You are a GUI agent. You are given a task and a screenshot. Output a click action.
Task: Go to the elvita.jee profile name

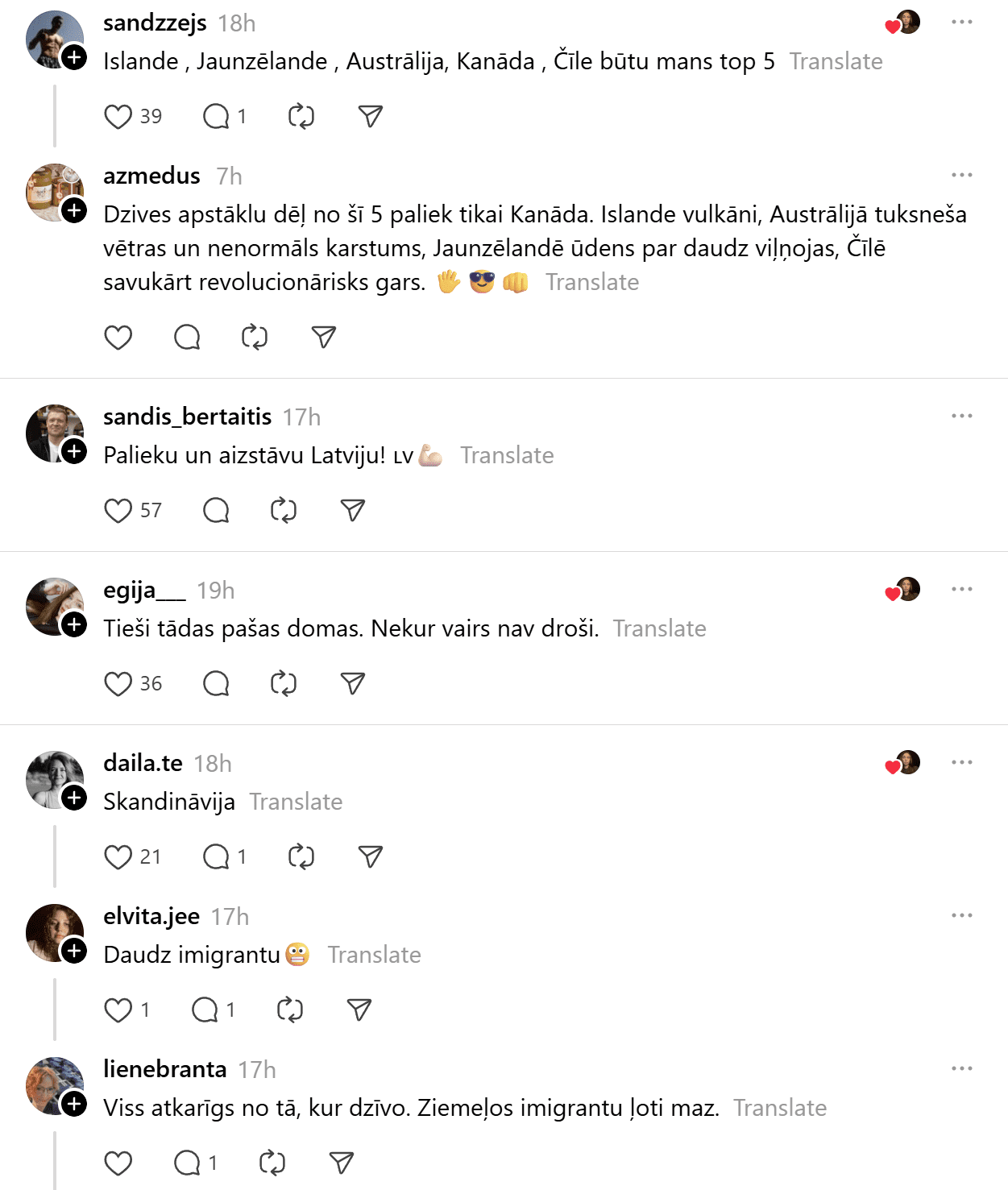click(x=151, y=917)
